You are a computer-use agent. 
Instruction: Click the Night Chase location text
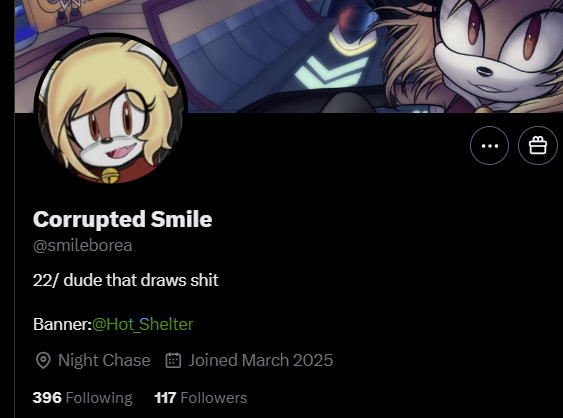pos(104,360)
